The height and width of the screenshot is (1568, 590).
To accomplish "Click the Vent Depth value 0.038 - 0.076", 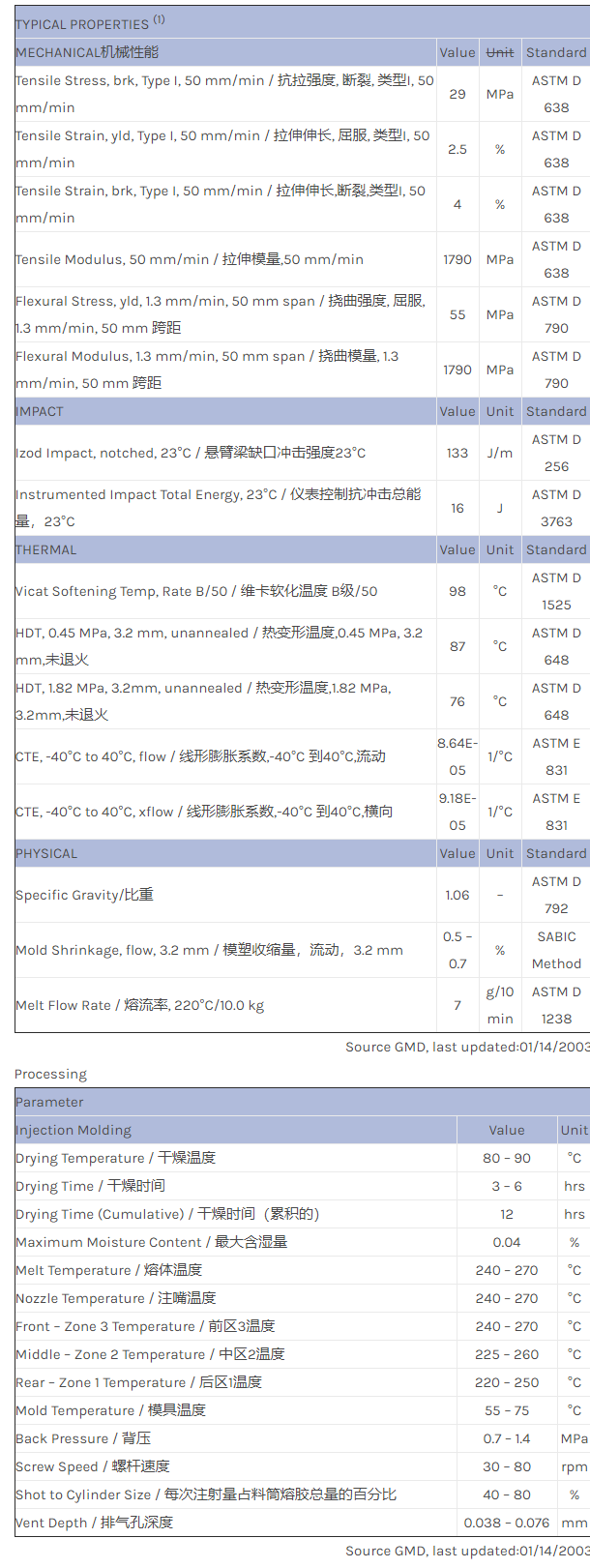I will click(507, 1523).
